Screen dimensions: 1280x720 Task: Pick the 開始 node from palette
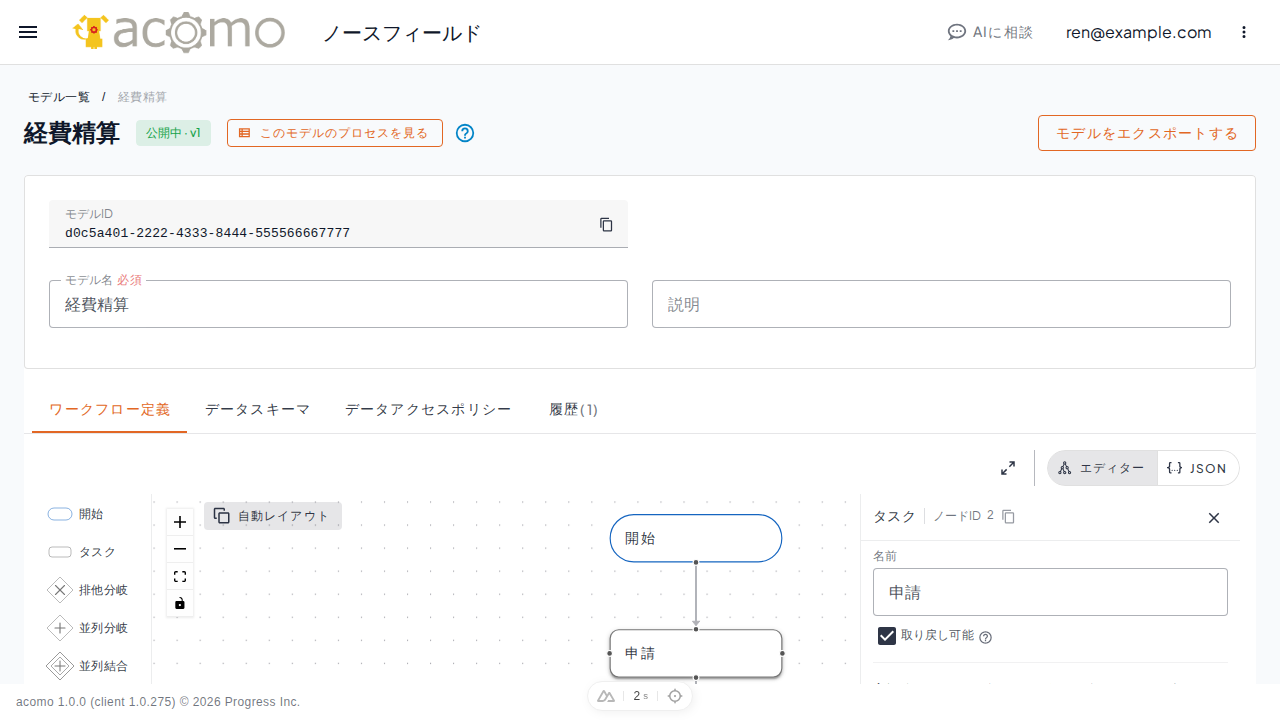[x=75, y=514]
